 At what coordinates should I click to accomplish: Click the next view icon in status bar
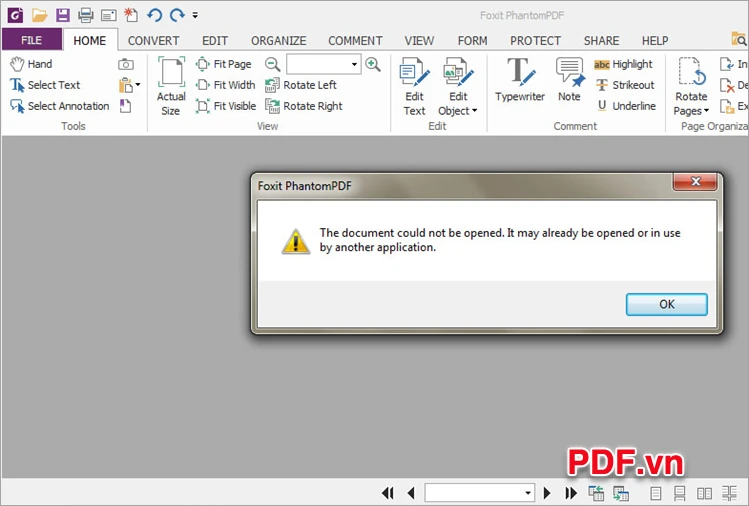pos(621,493)
